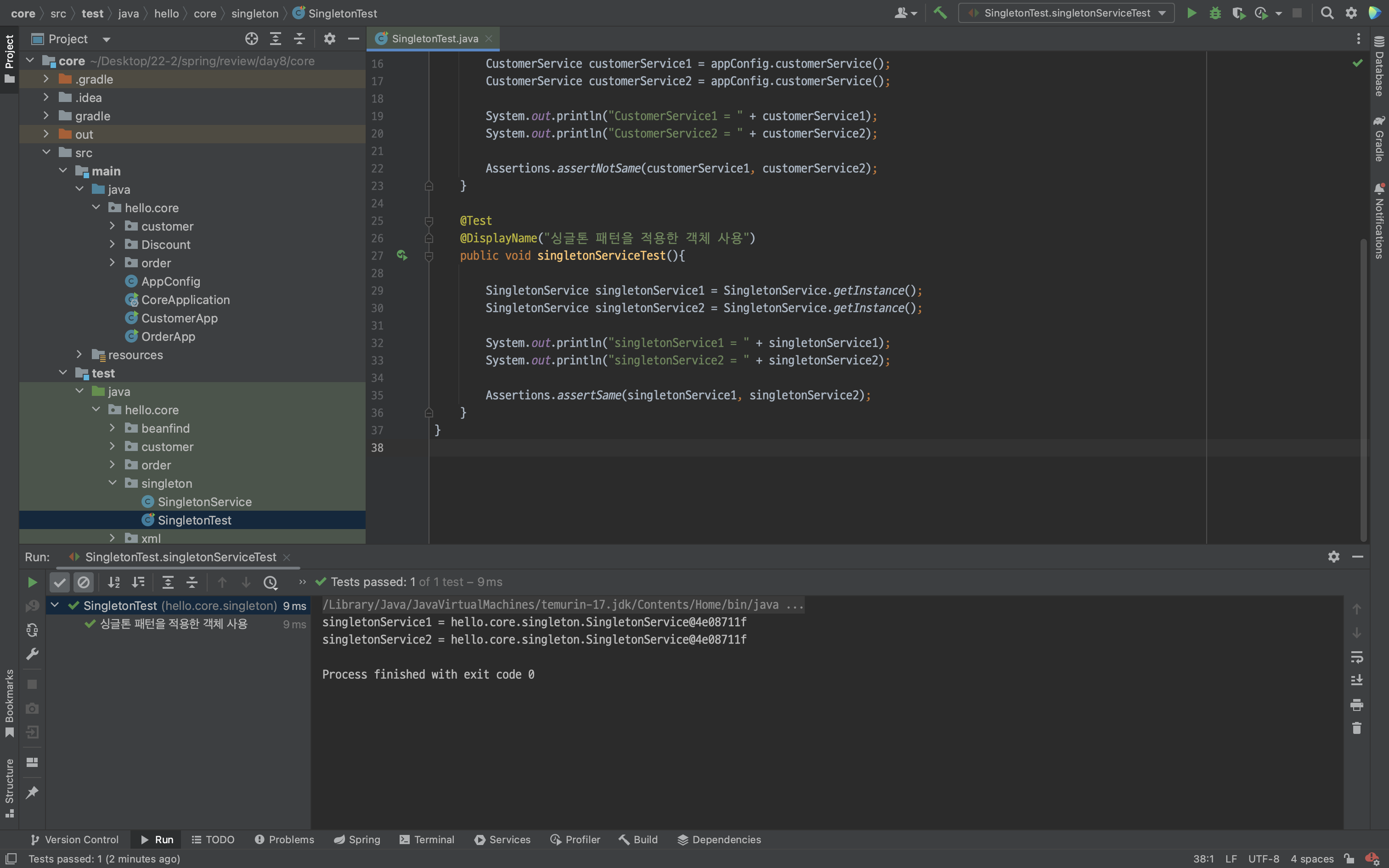1389x868 pixels.
Task: Open test history clock icon
Action: [271, 582]
